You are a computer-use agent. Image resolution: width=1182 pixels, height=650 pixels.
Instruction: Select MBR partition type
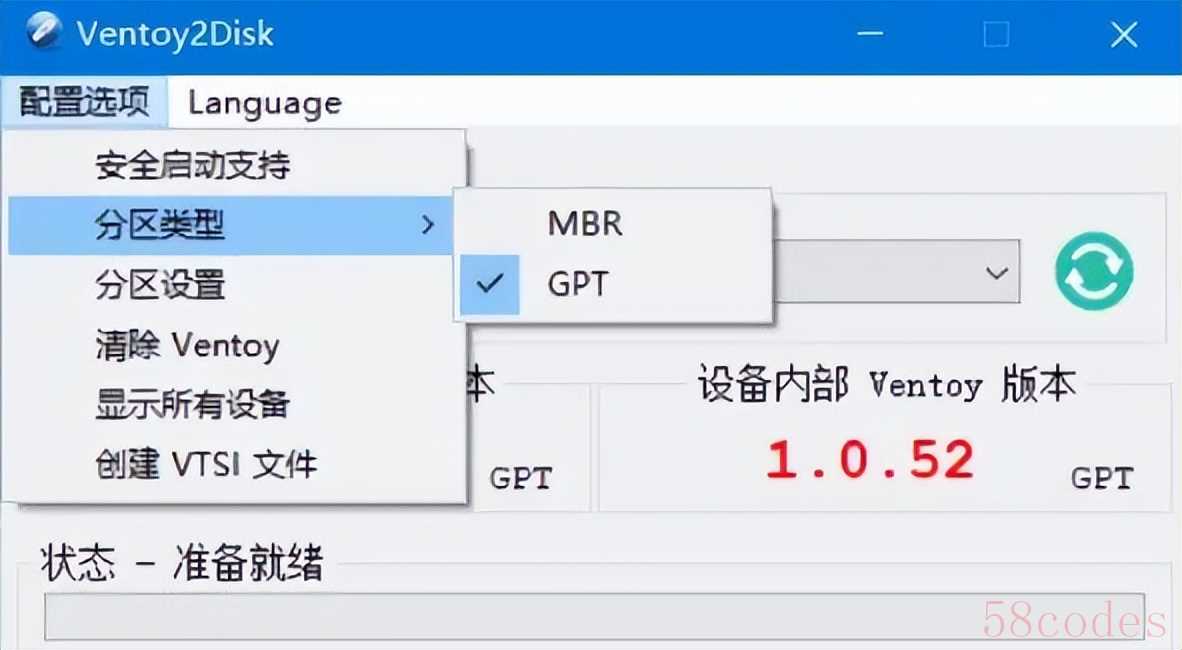(x=613, y=223)
